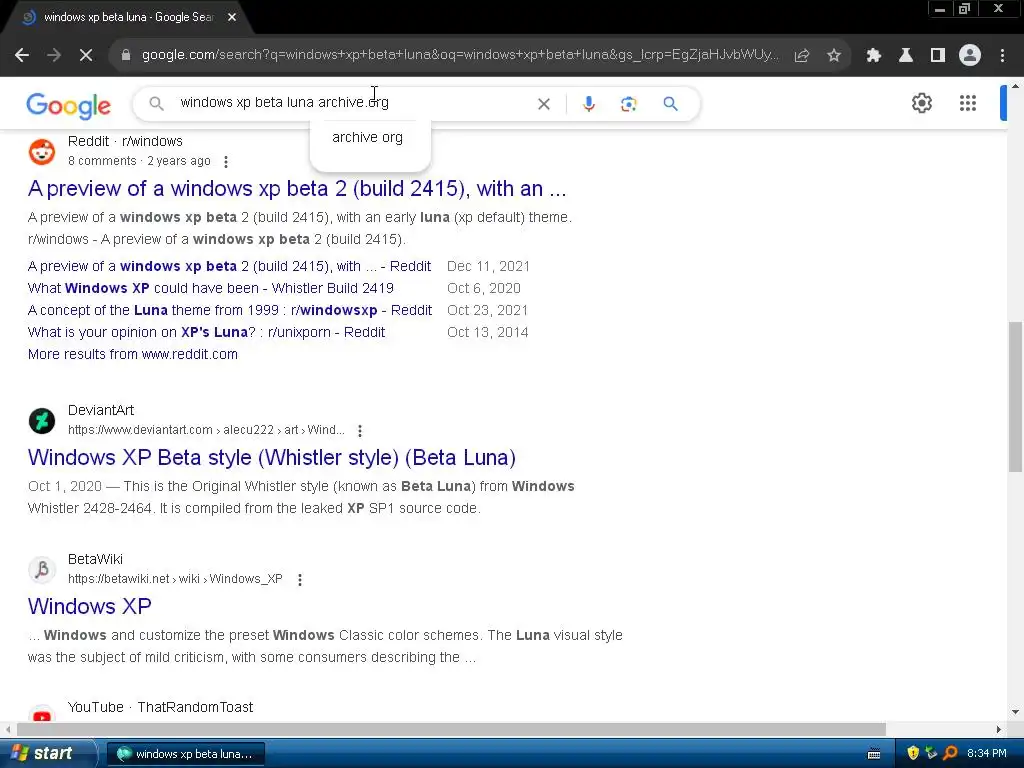
Task: Click the orange magnifier tray icon
Action: (950, 753)
